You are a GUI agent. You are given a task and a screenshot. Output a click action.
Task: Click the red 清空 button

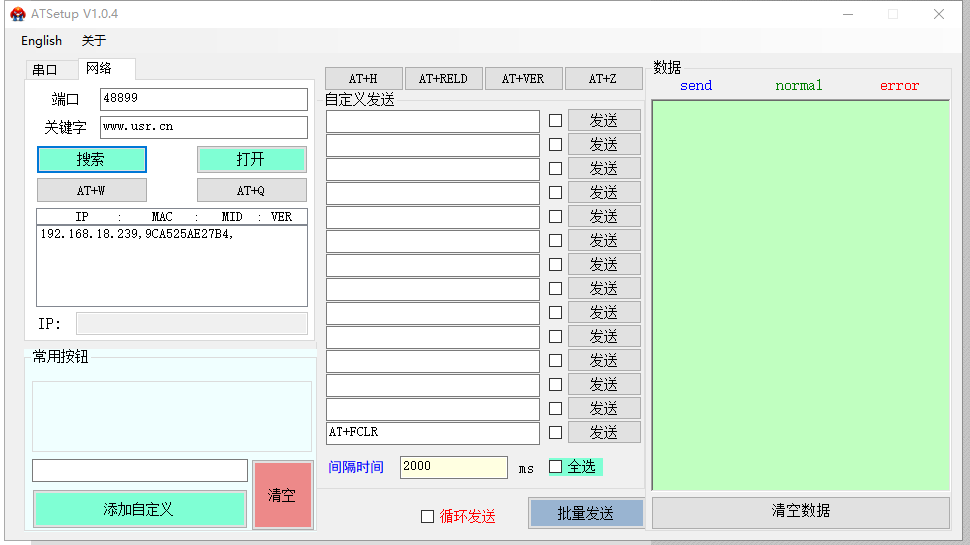[x=282, y=495]
